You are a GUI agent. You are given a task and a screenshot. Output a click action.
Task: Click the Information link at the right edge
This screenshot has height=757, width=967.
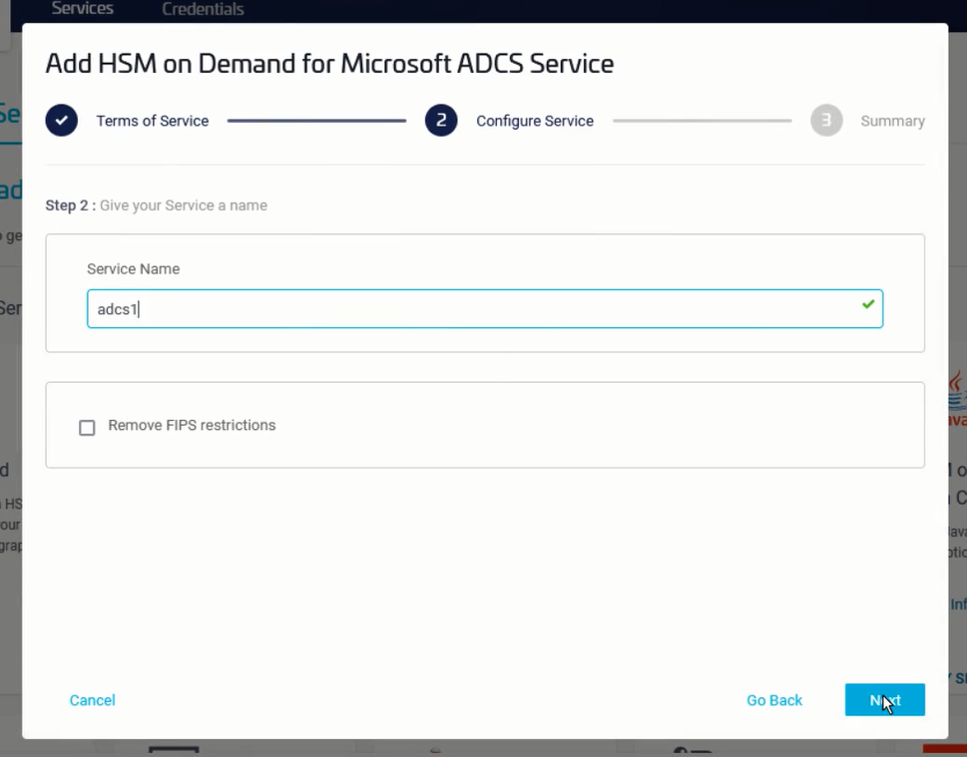(x=957, y=604)
